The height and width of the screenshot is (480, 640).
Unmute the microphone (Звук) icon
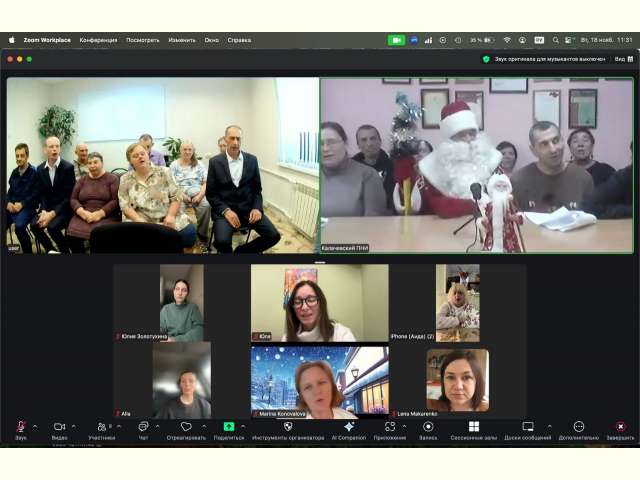click(x=20, y=427)
